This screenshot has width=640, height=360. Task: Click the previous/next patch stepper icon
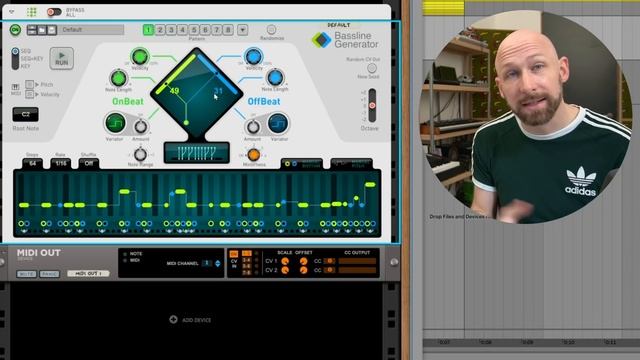tap(32, 30)
